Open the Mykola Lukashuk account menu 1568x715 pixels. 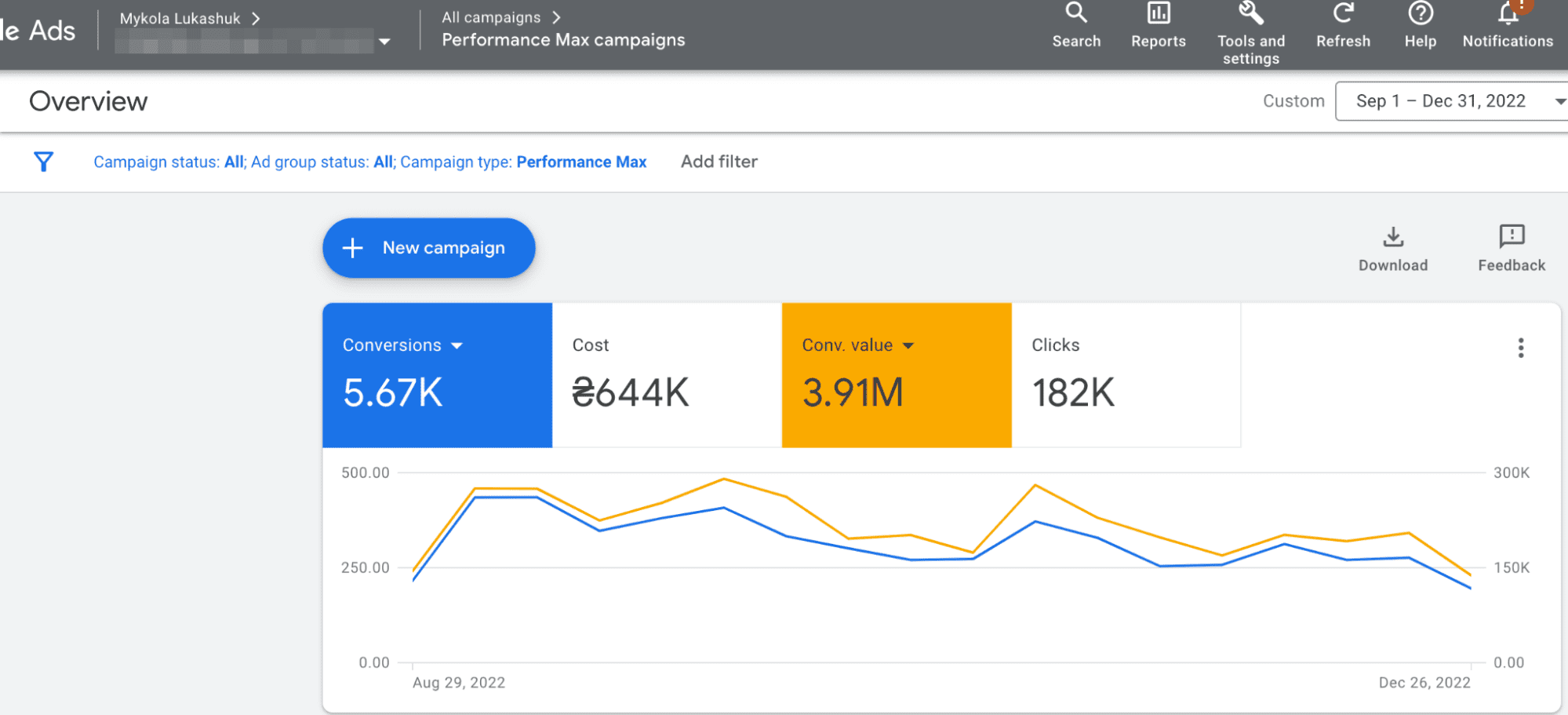(179, 17)
